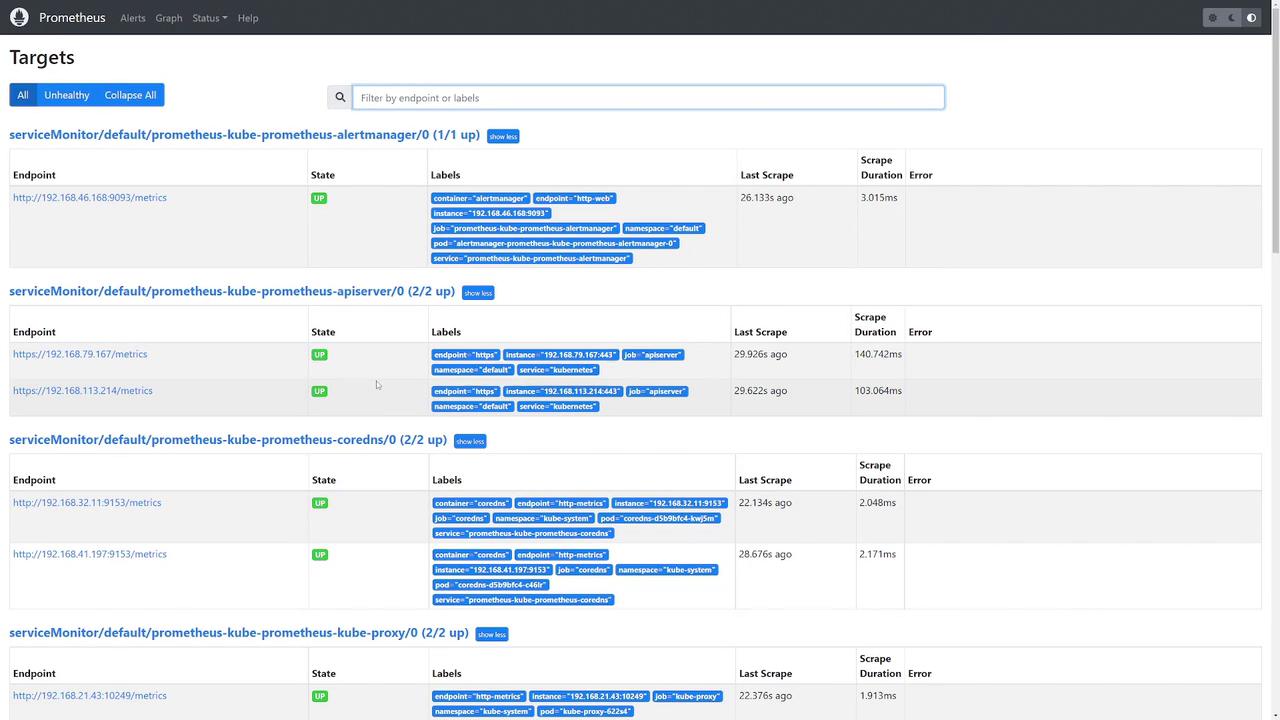Click the filter by endpoint input field
Viewport: 1280px width, 720px height.
point(648,97)
